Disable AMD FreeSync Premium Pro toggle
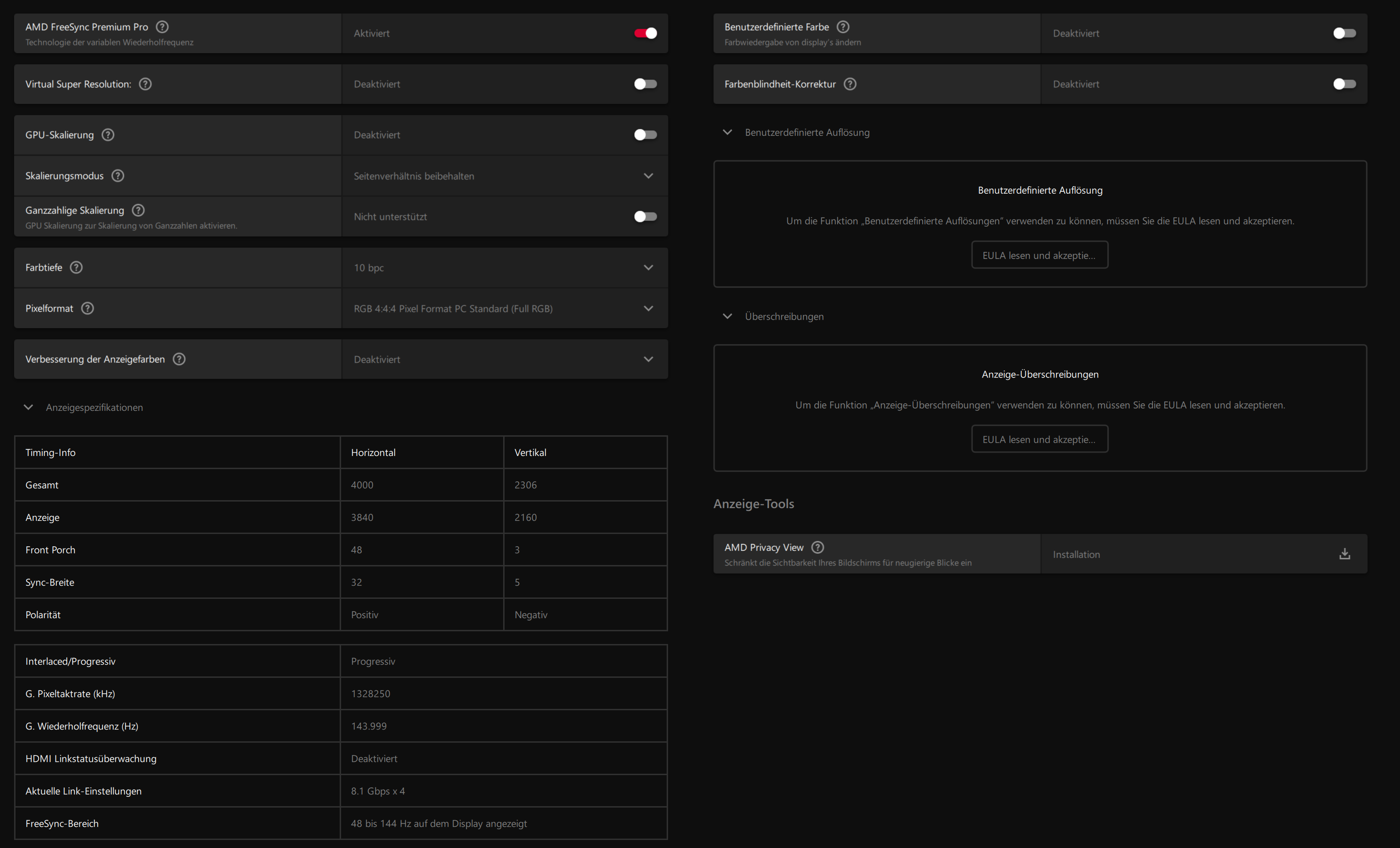This screenshot has width=1400, height=848. (646, 33)
